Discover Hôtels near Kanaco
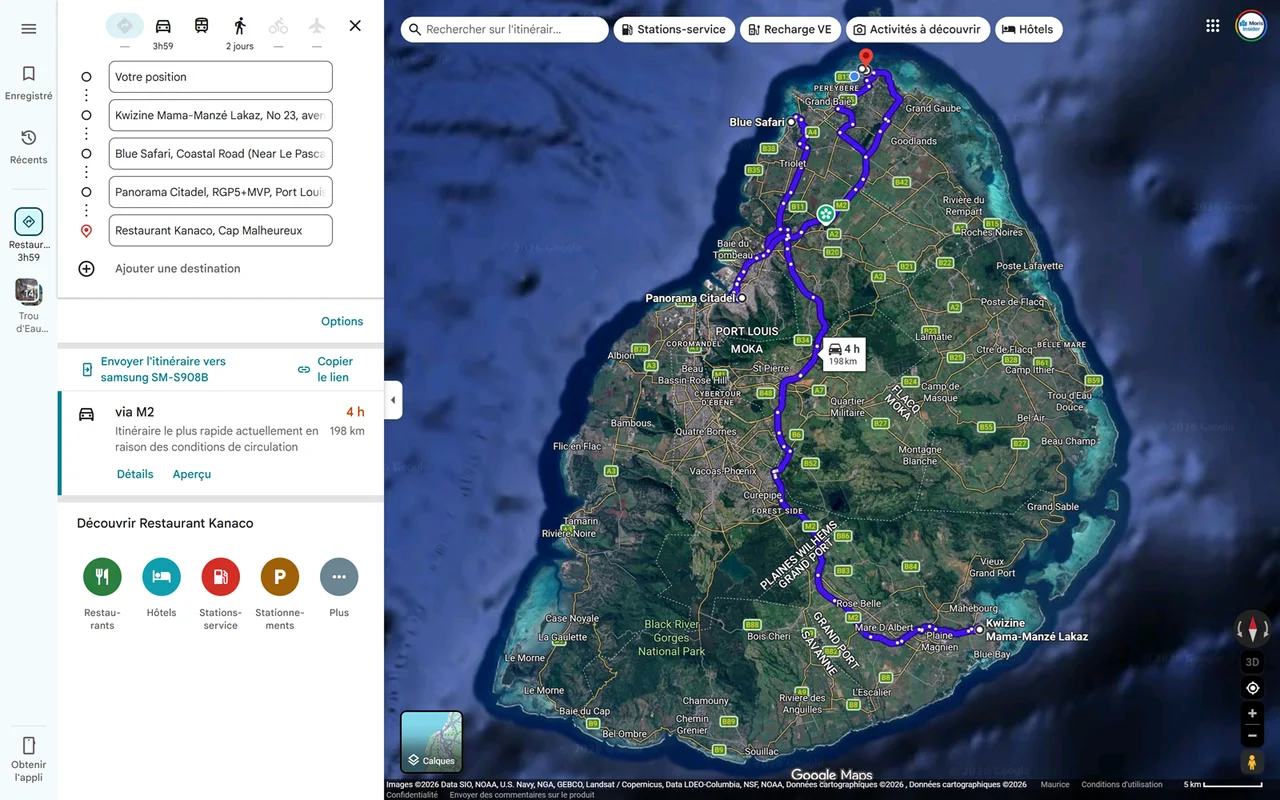The image size is (1280, 800). 161,577
